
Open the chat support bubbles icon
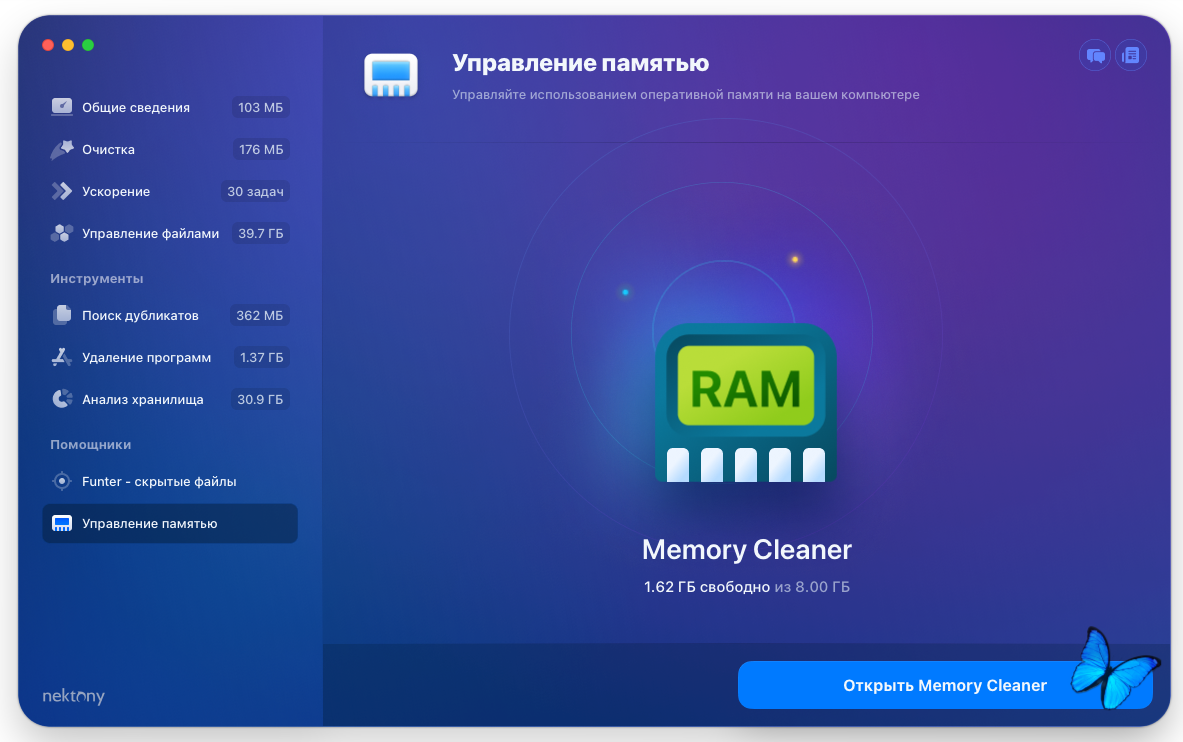pyautogui.click(x=1095, y=55)
